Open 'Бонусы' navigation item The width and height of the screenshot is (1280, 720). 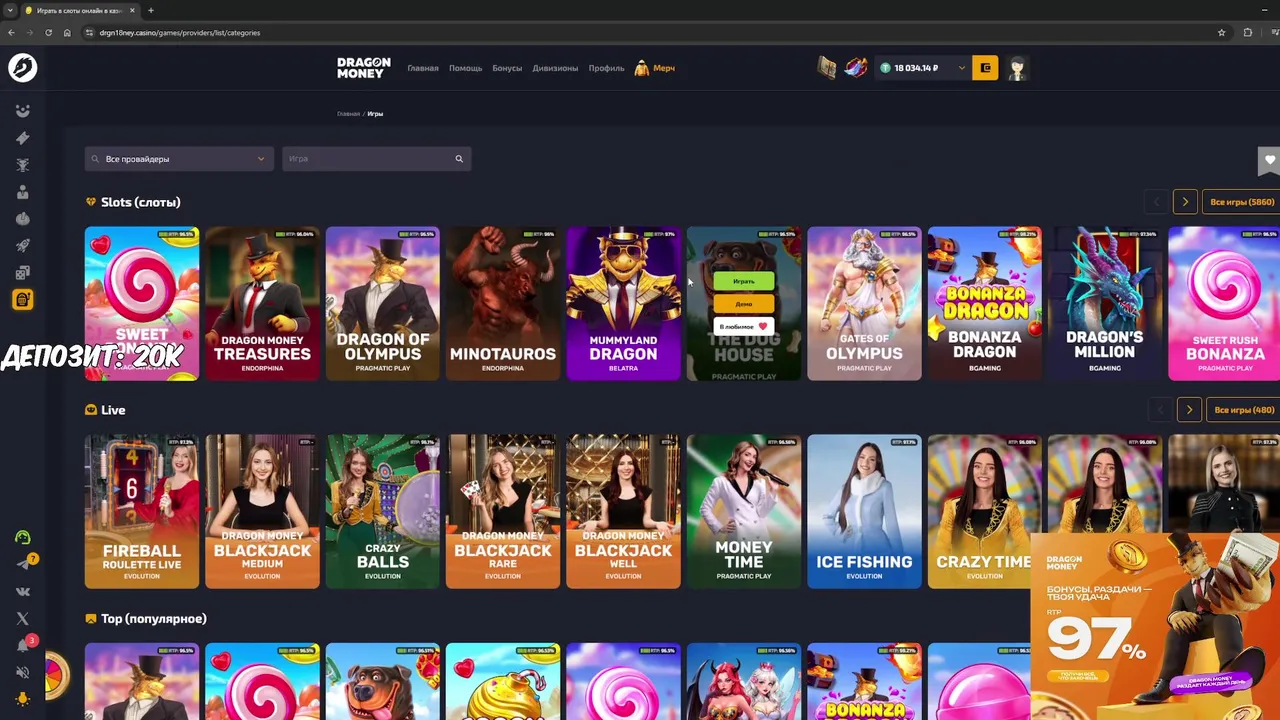[507, 68]
